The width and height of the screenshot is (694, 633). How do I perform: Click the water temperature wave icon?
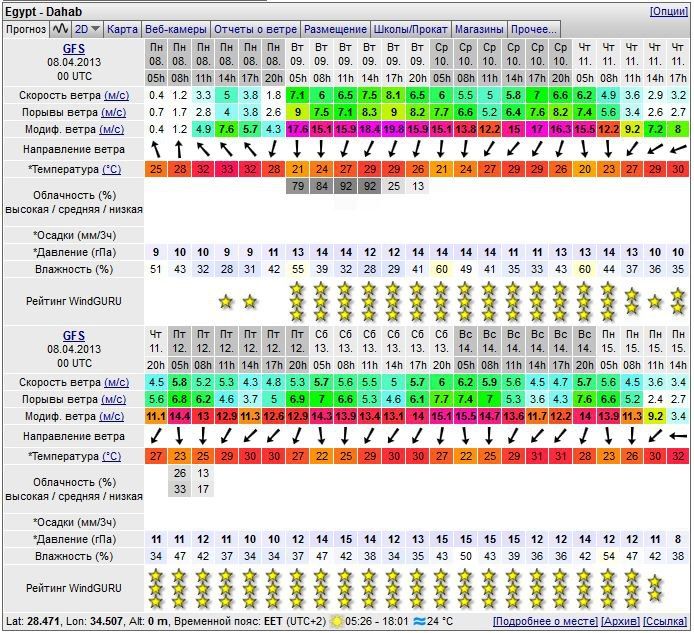click(419, 622)
